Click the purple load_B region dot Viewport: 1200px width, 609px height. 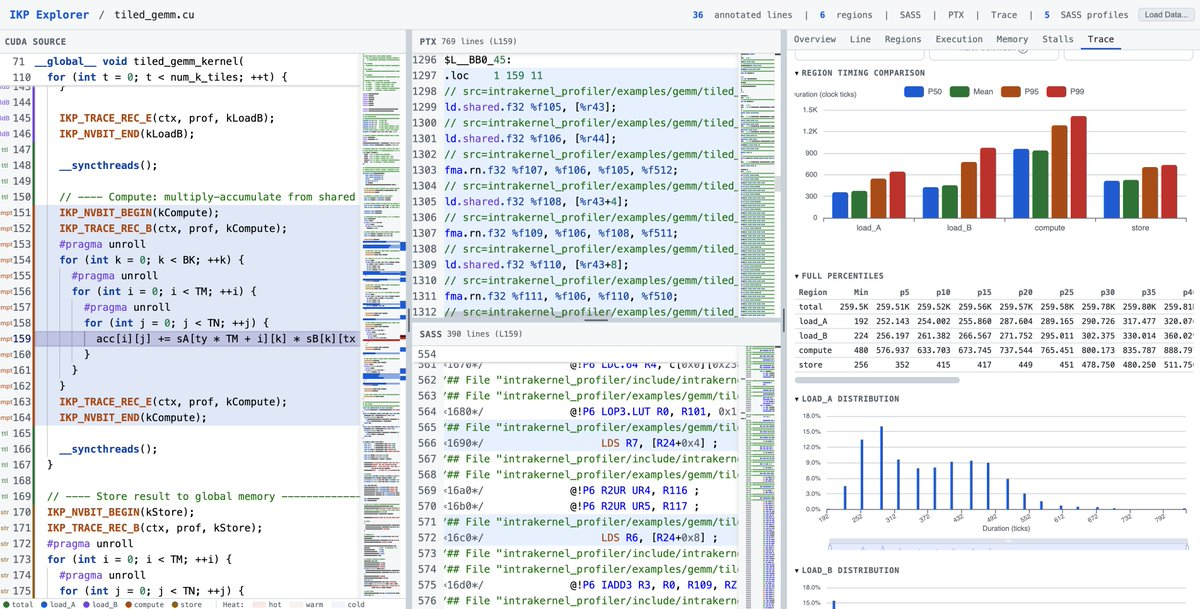click(86, 603)
